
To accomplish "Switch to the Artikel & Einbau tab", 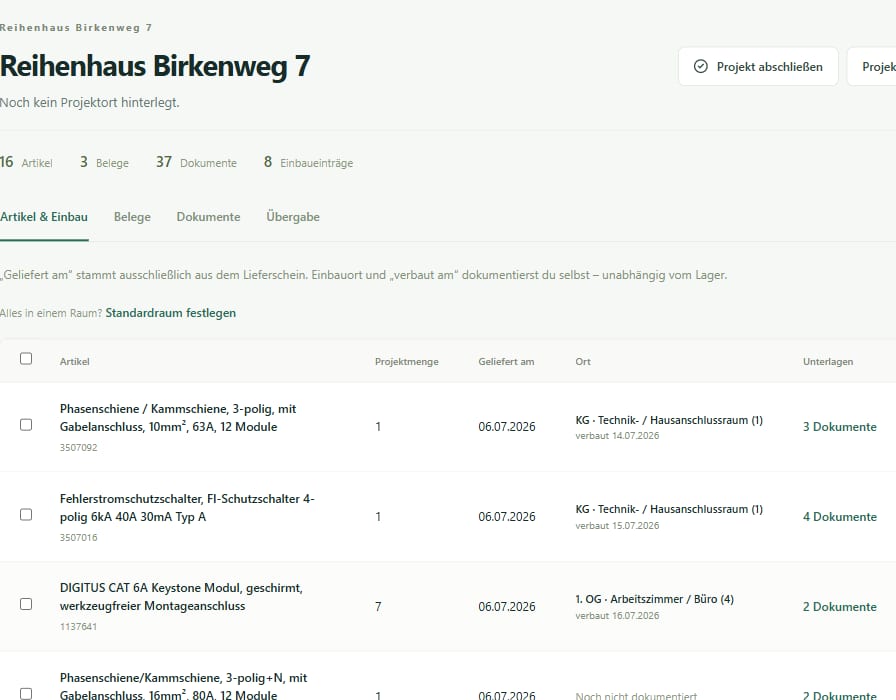I will coord(44,217).
